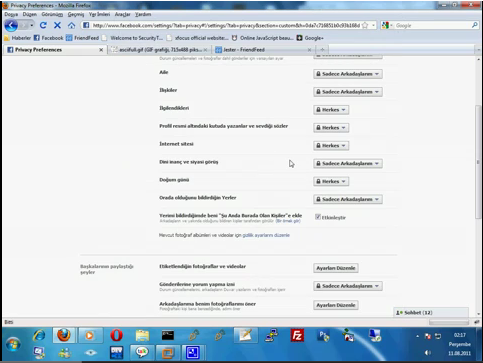Toggle the Etkinleştir checkbox

point(318,217)
